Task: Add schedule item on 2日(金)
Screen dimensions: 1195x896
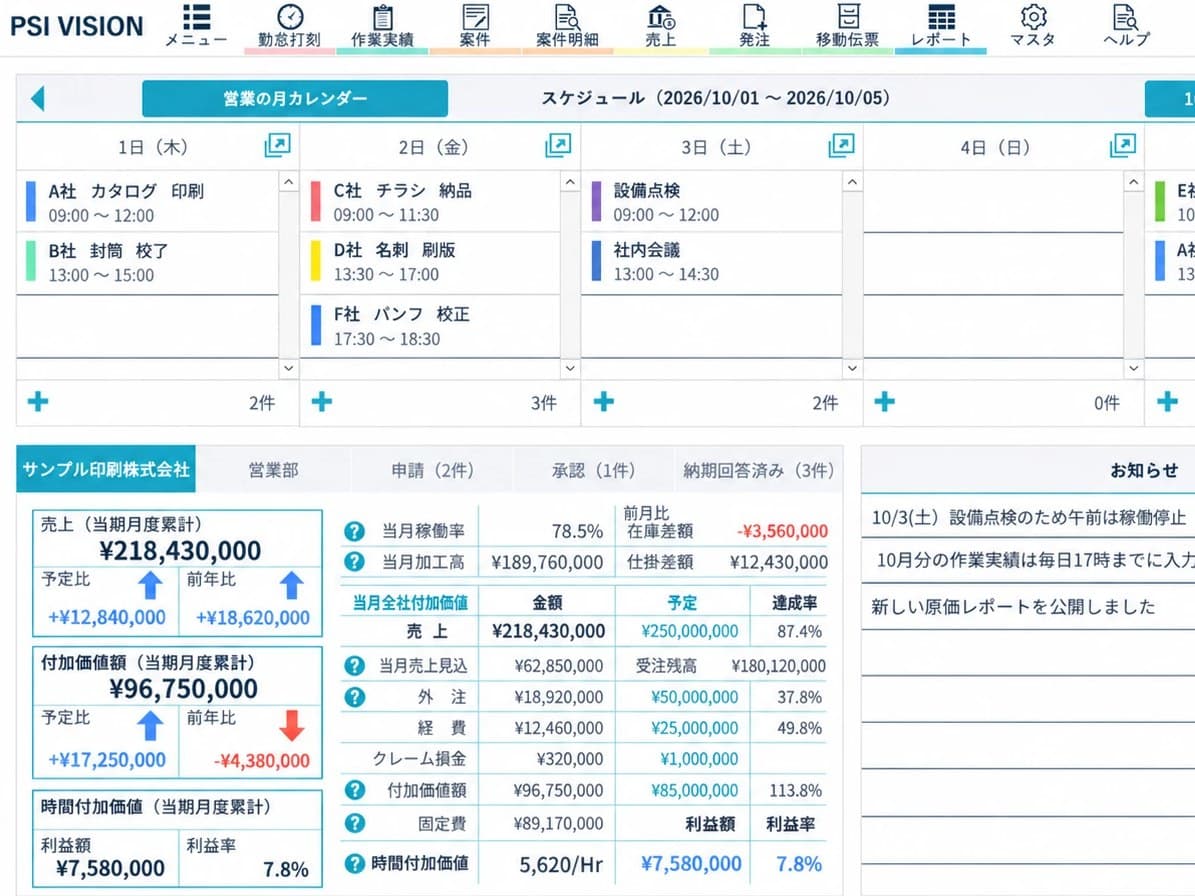Action: click(x=322, y=402)
